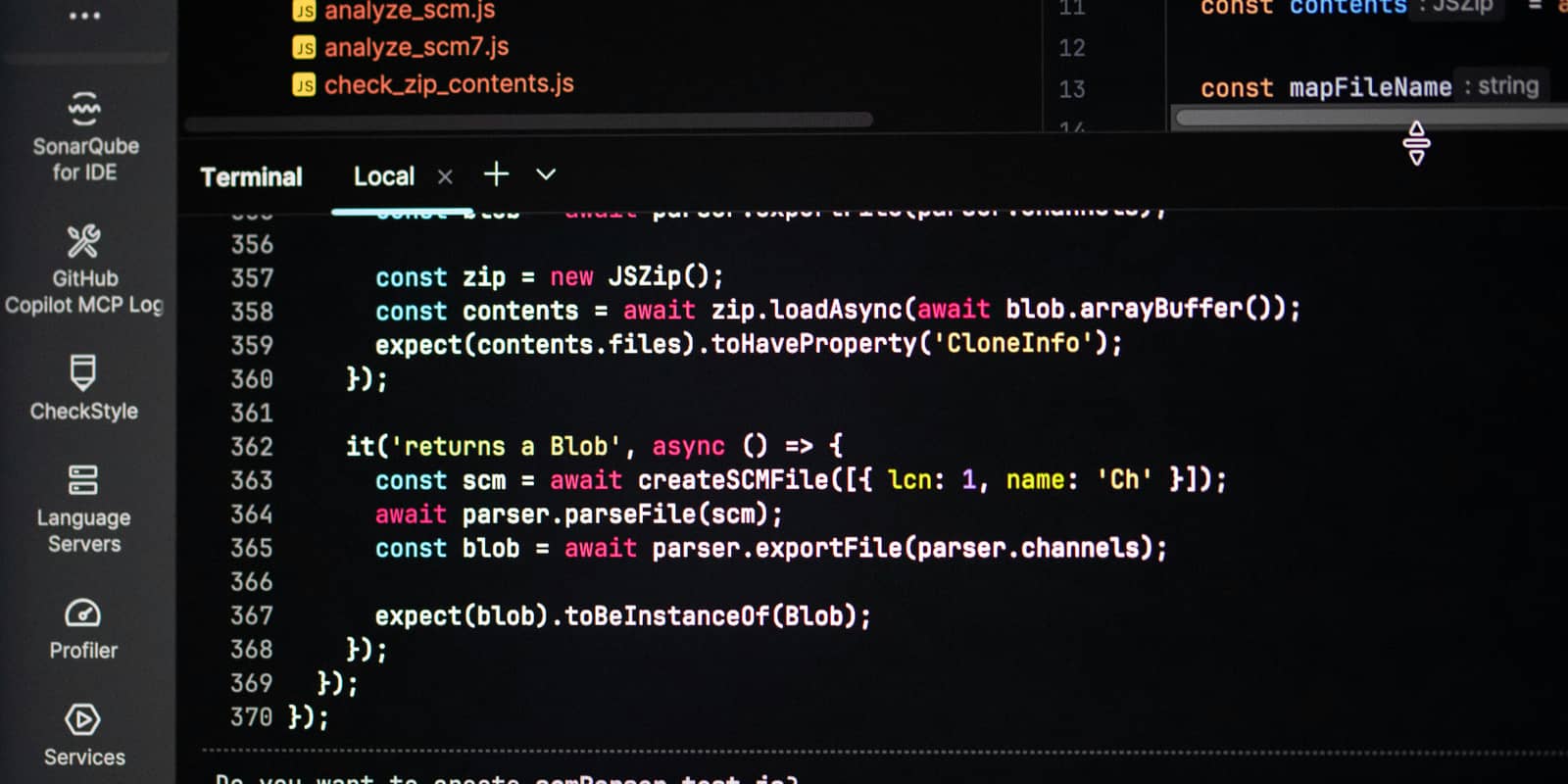Switch to the Local terminal tab
1568x784 pixels.
pyautogui.click(x=383, y=176)
